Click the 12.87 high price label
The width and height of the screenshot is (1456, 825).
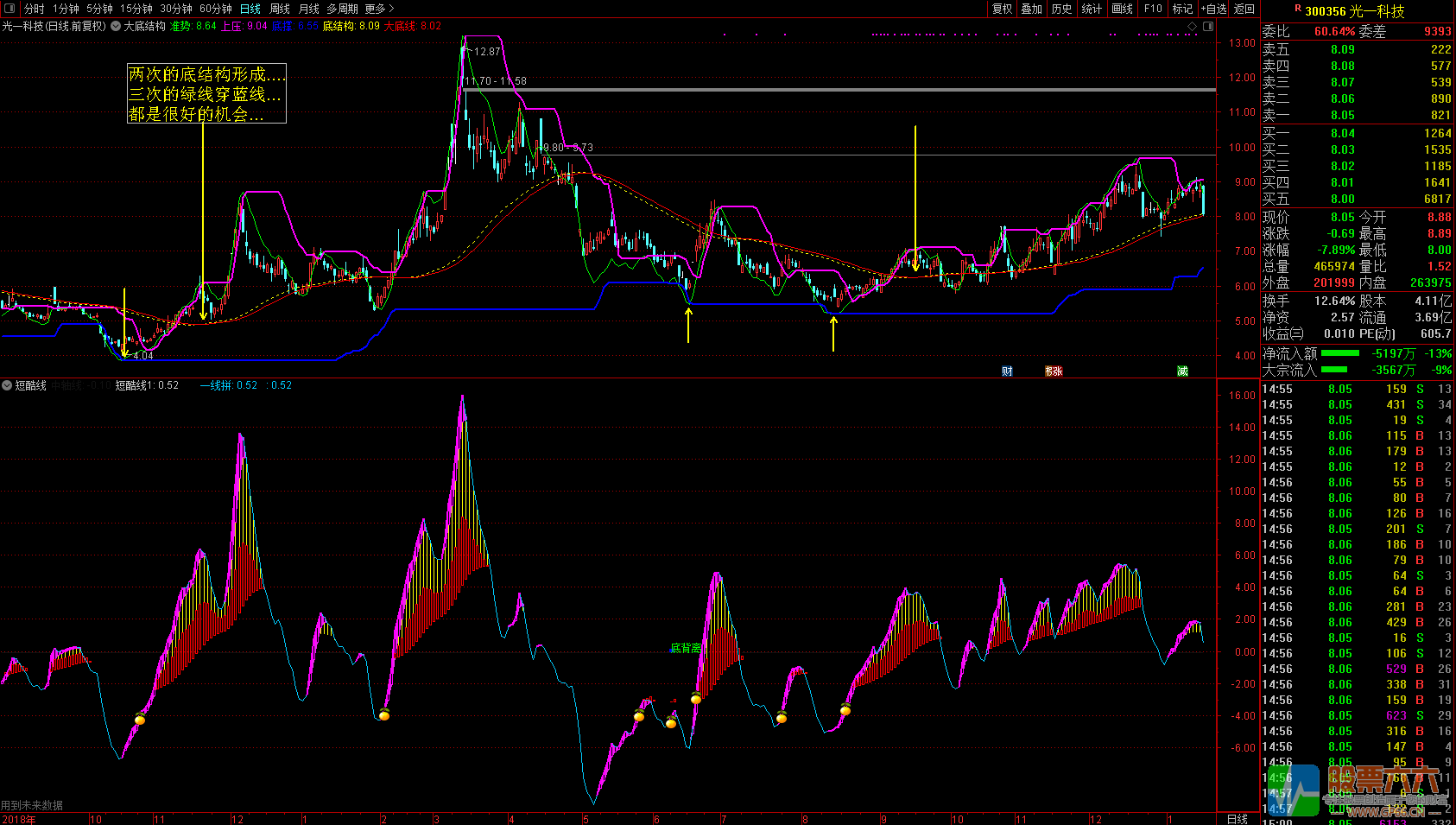487,52
